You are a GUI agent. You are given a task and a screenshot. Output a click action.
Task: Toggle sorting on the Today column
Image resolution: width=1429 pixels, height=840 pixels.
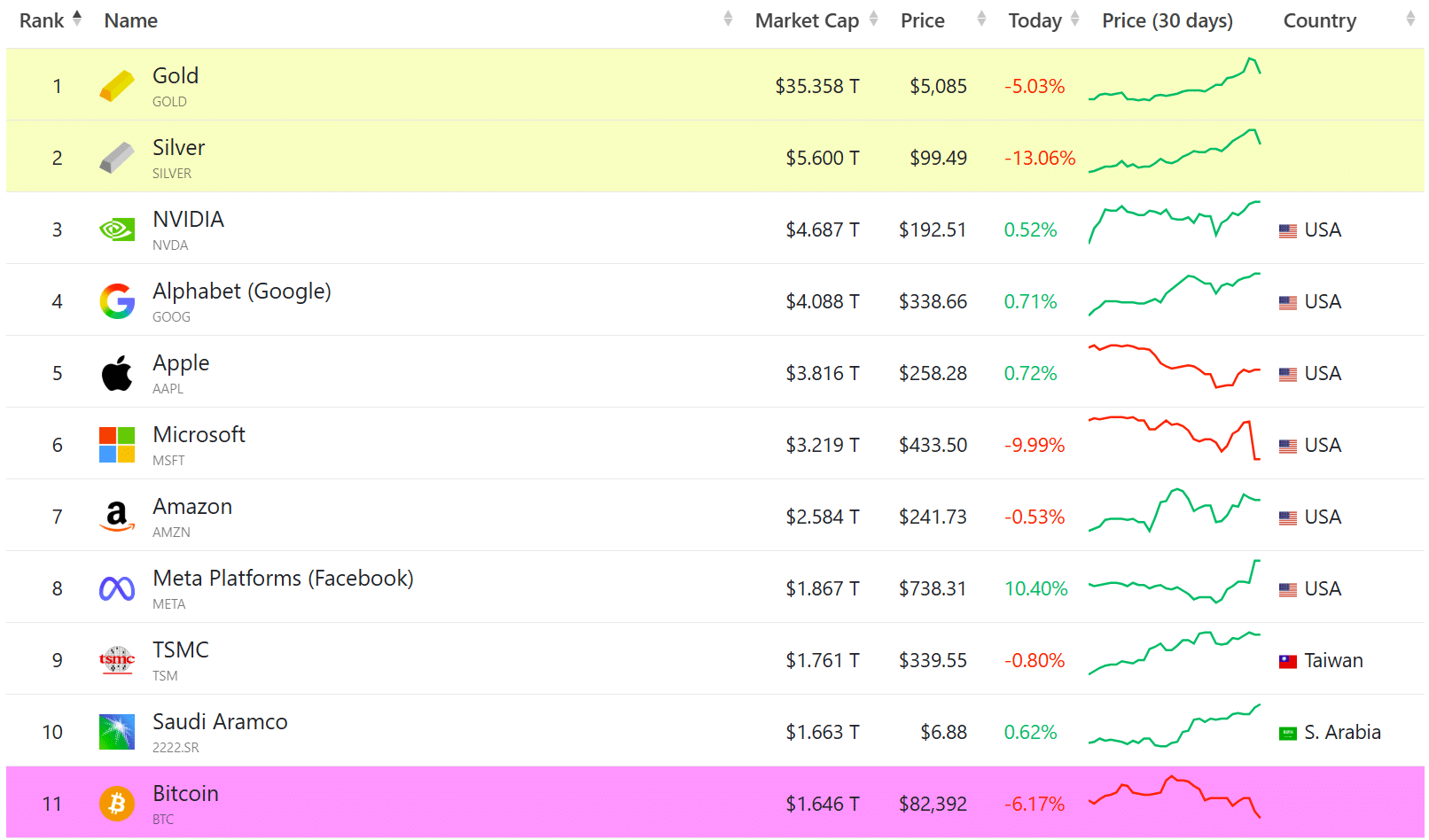click(1075, 19)
